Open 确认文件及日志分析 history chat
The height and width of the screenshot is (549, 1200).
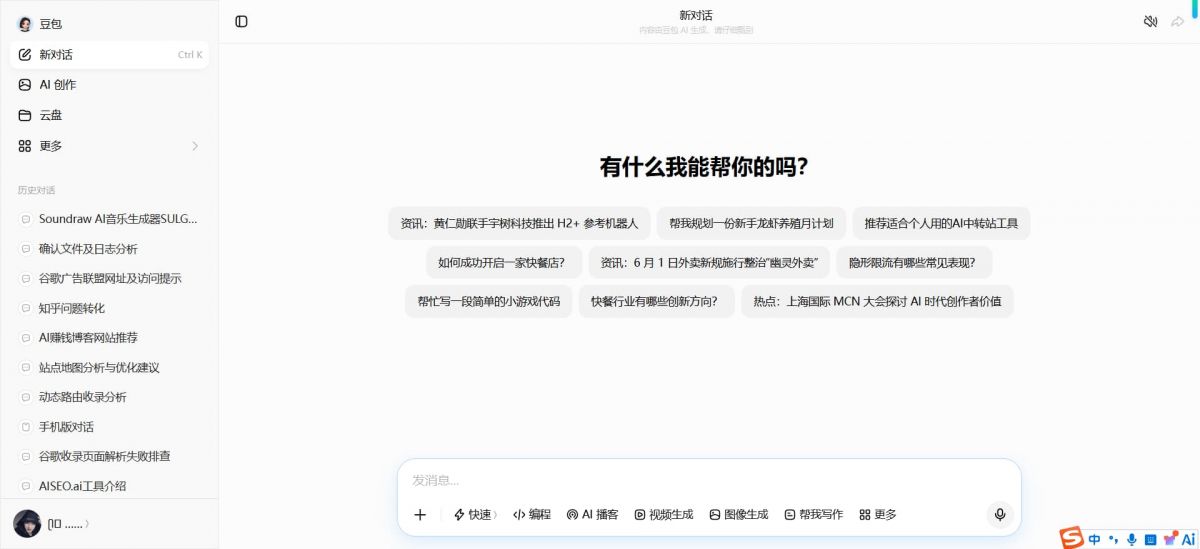point(109,249)
